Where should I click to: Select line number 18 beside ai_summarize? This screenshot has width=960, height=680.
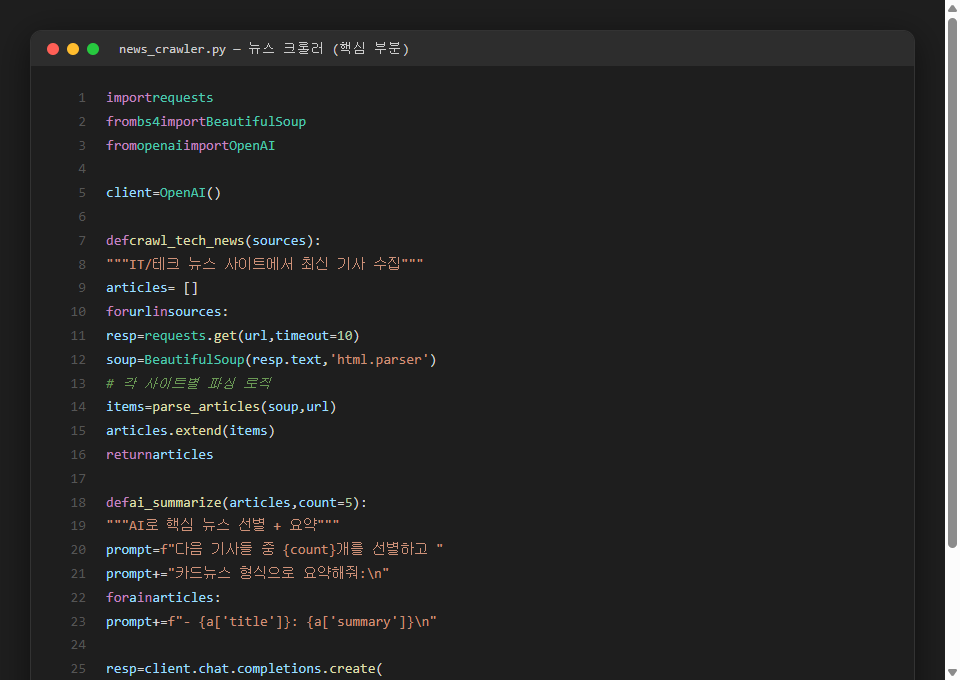tap(78, 502)
